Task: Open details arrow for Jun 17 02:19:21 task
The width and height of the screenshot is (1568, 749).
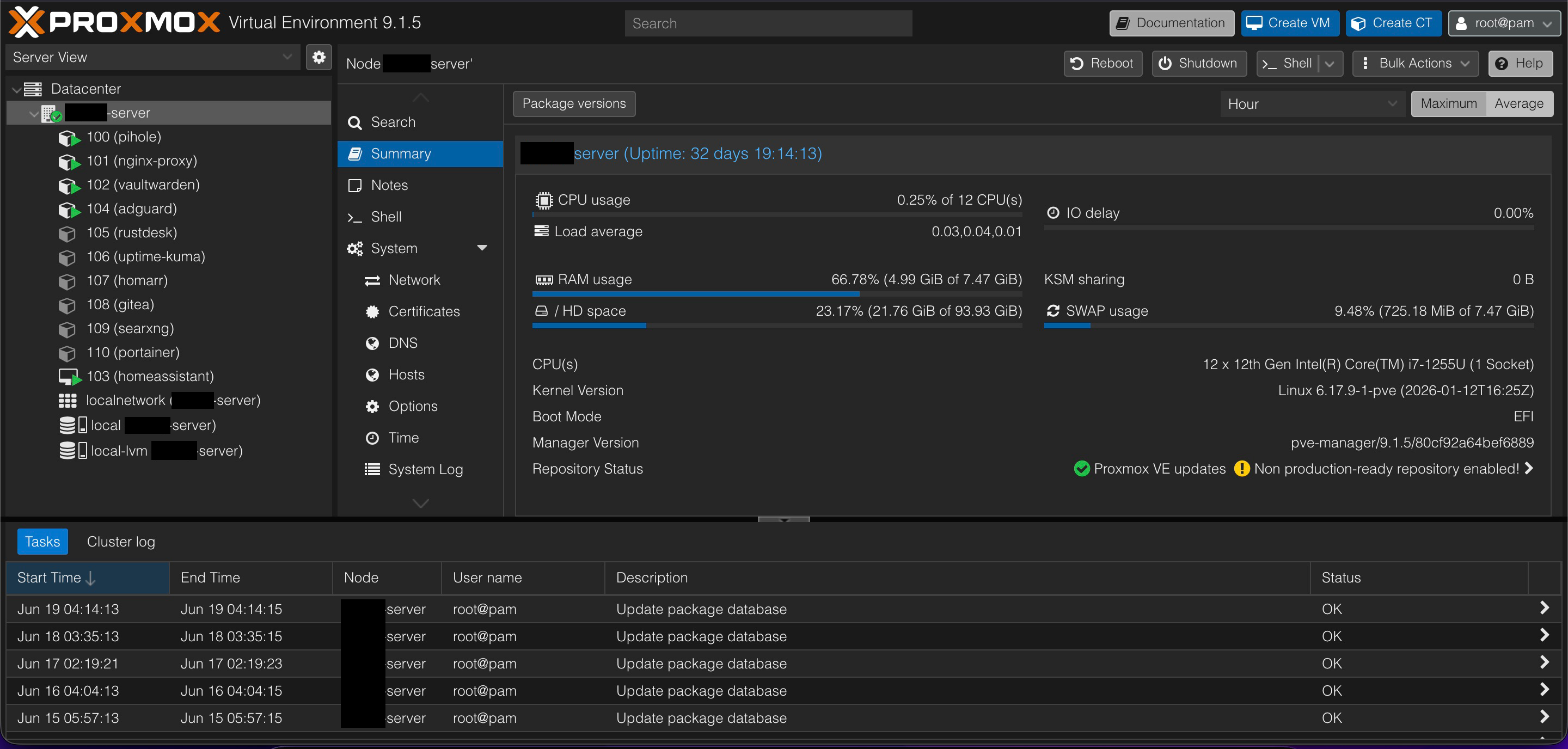Action: click(1544, 662)
